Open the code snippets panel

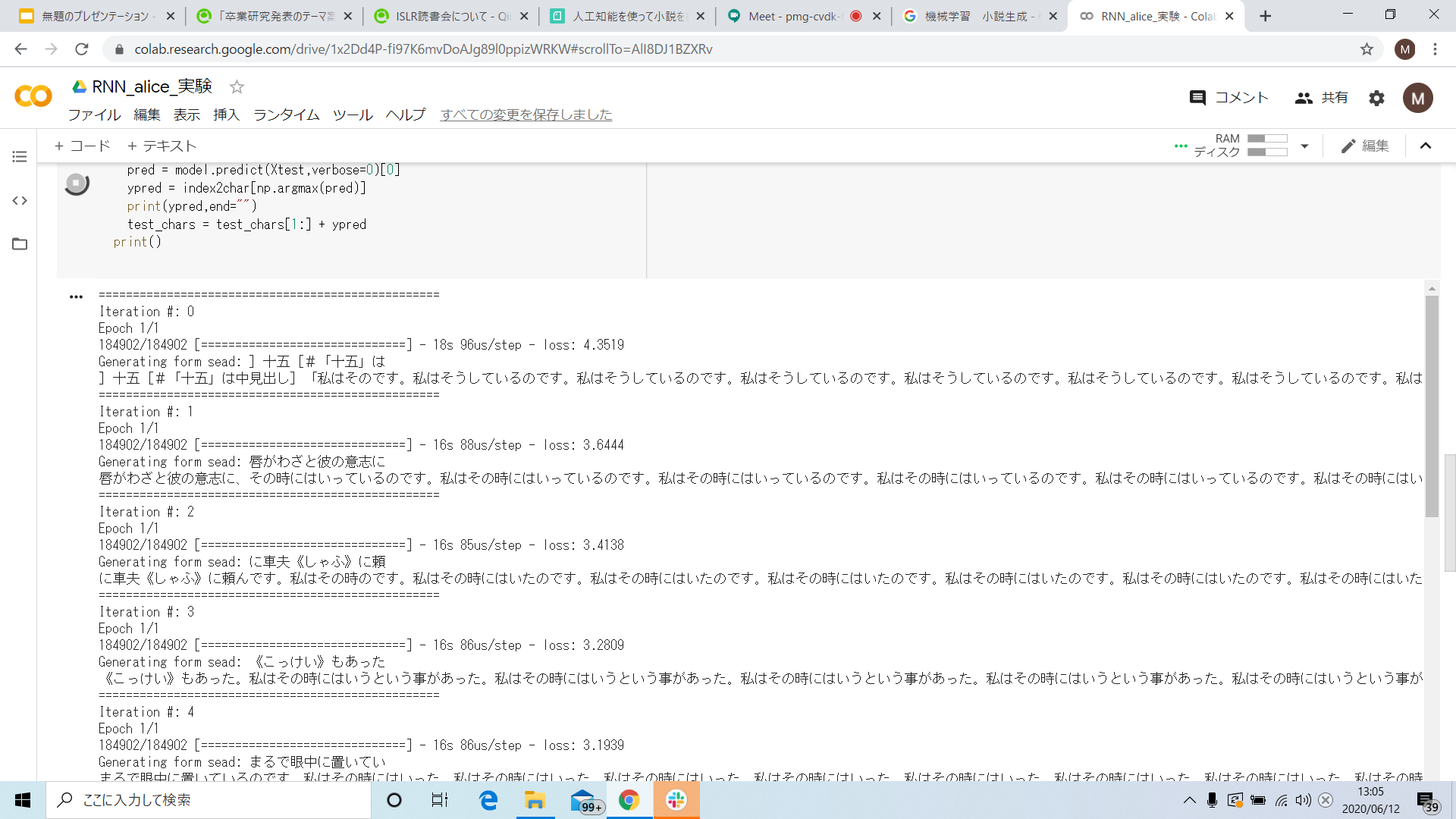coord(20,200)
